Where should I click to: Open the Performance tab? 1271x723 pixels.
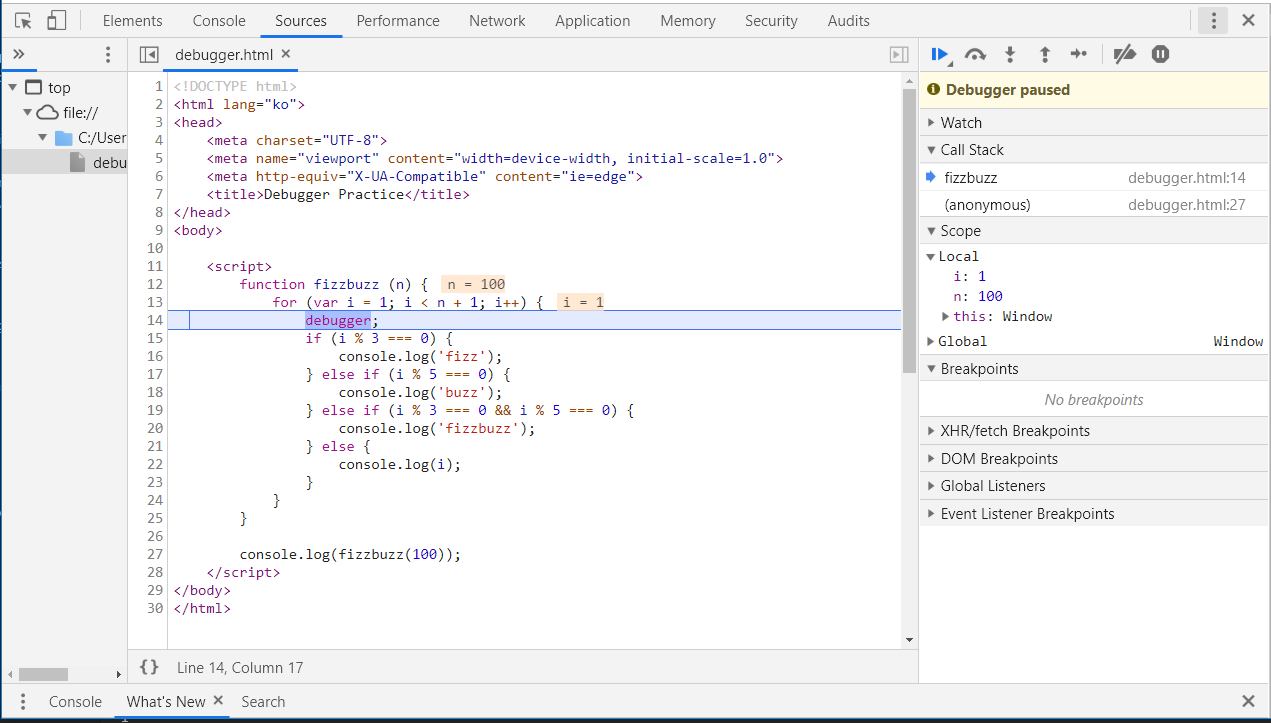tap(398, 20)
